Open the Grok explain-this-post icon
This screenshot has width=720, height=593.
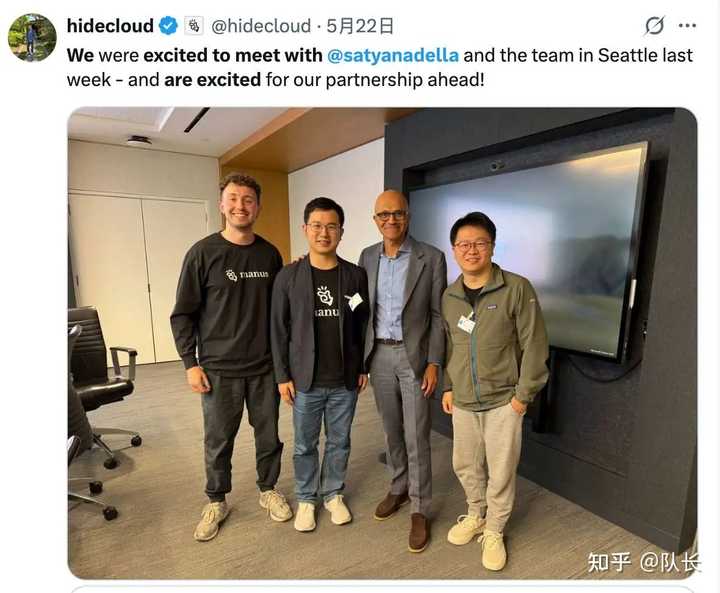(x=654, y=26)
